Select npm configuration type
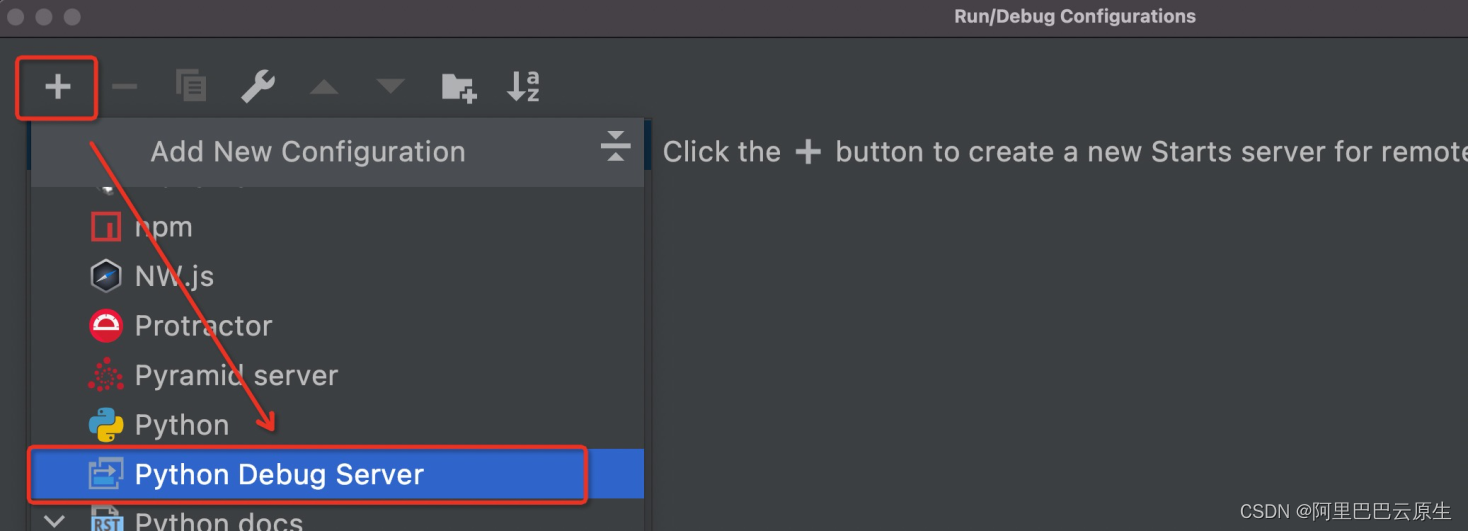The width and height of the screenshot is (1468, 531). tap(163, 227)
